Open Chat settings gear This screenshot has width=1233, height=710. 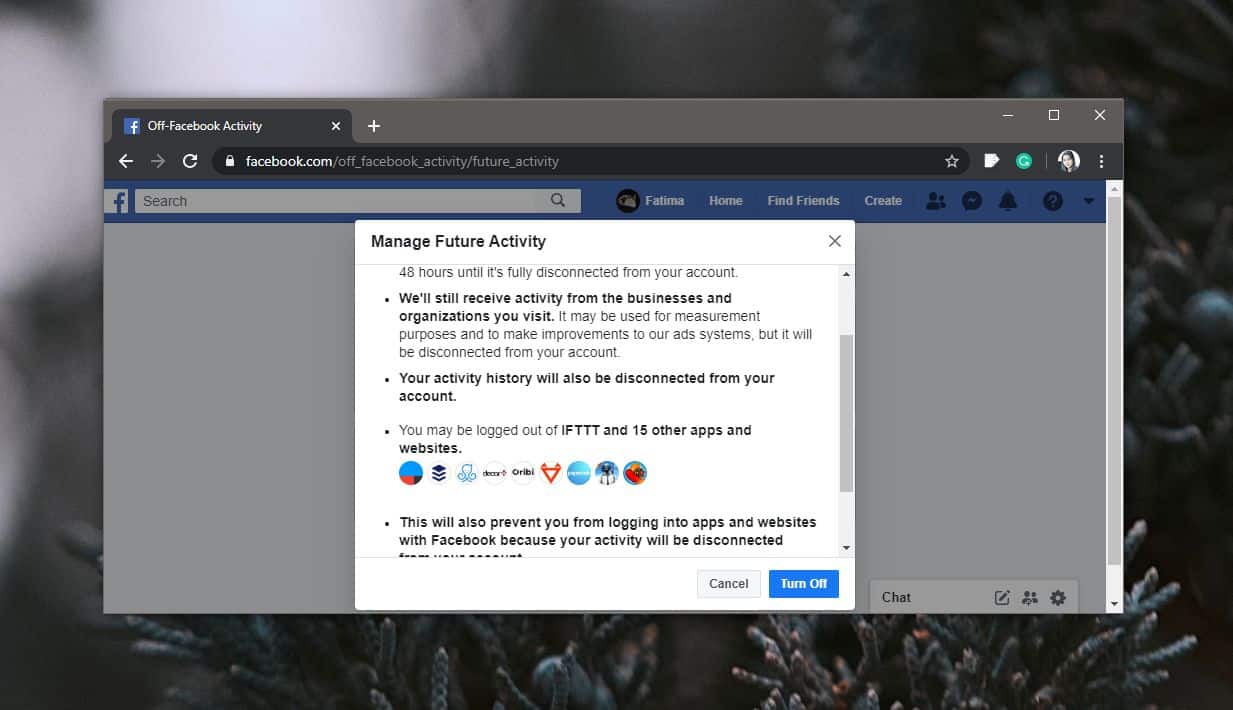point(1058,598)
